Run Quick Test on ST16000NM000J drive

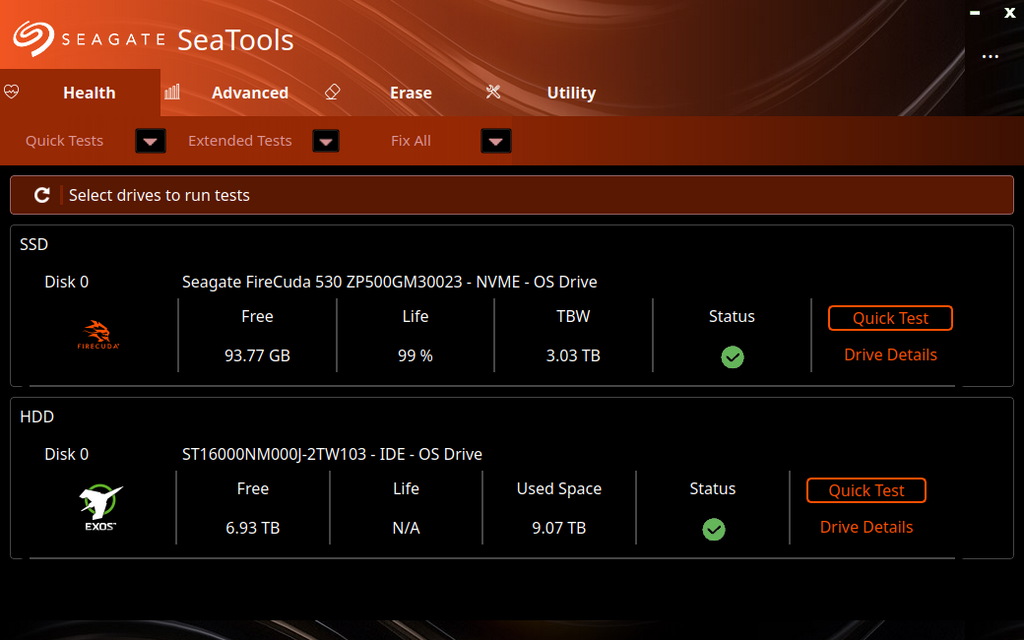866,490
